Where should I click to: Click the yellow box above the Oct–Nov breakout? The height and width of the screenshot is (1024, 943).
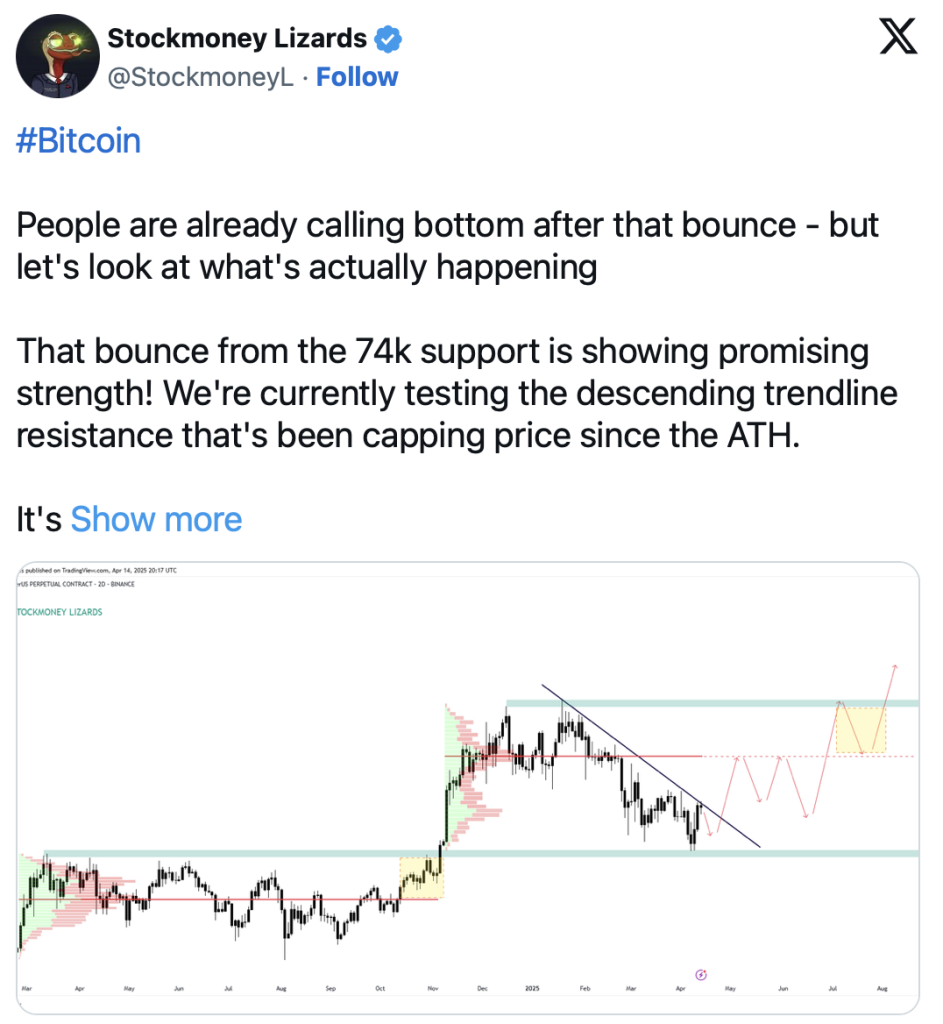click(421, 878)
